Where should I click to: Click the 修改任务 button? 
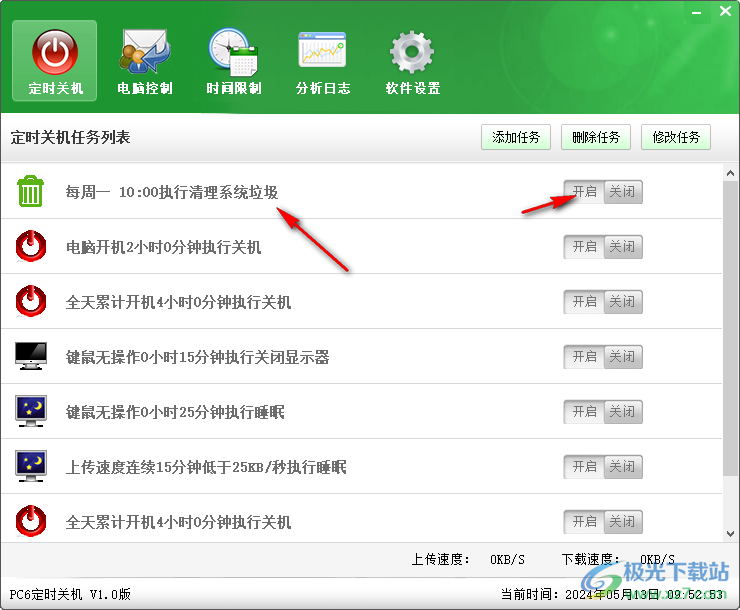click(676, 137)
